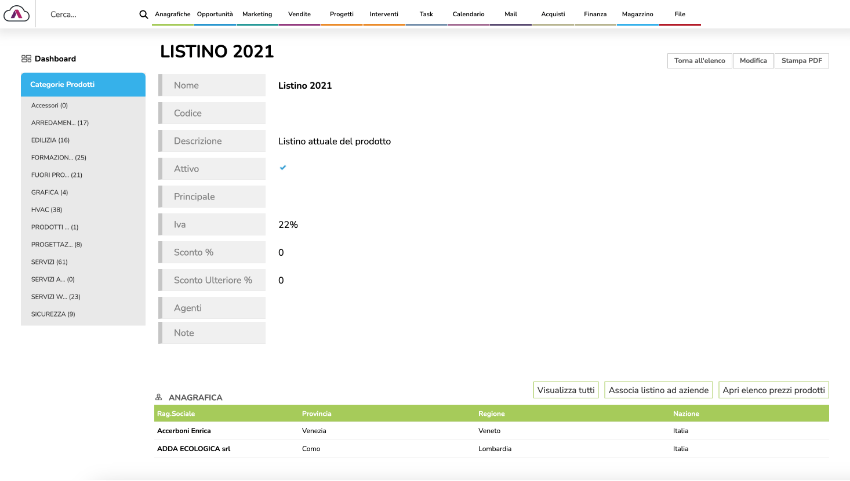Click the Stampa PDF button
Screen dimensions: 850x481
[802, 61]
